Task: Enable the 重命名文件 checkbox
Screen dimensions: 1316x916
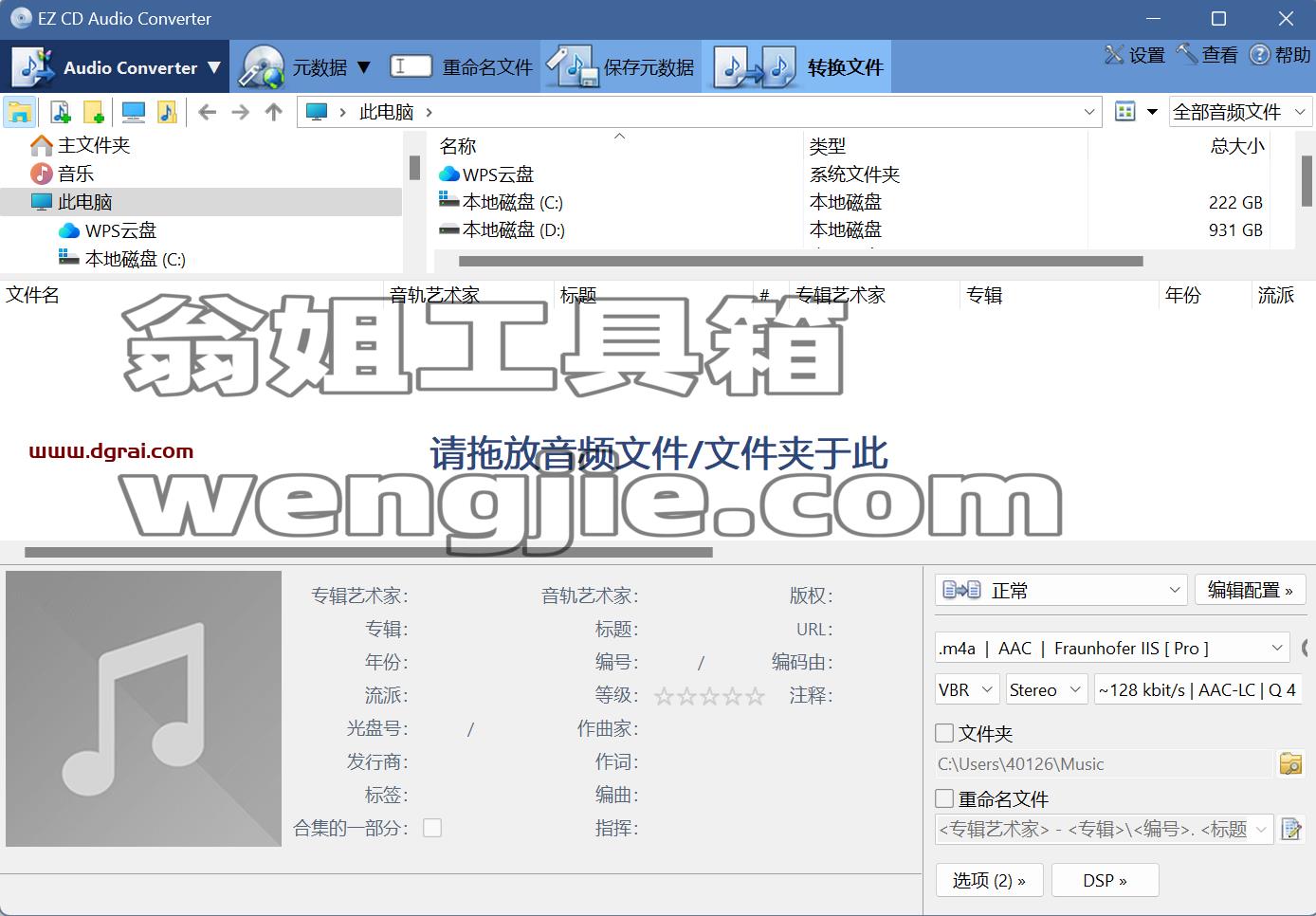Action: click(944, 798)
